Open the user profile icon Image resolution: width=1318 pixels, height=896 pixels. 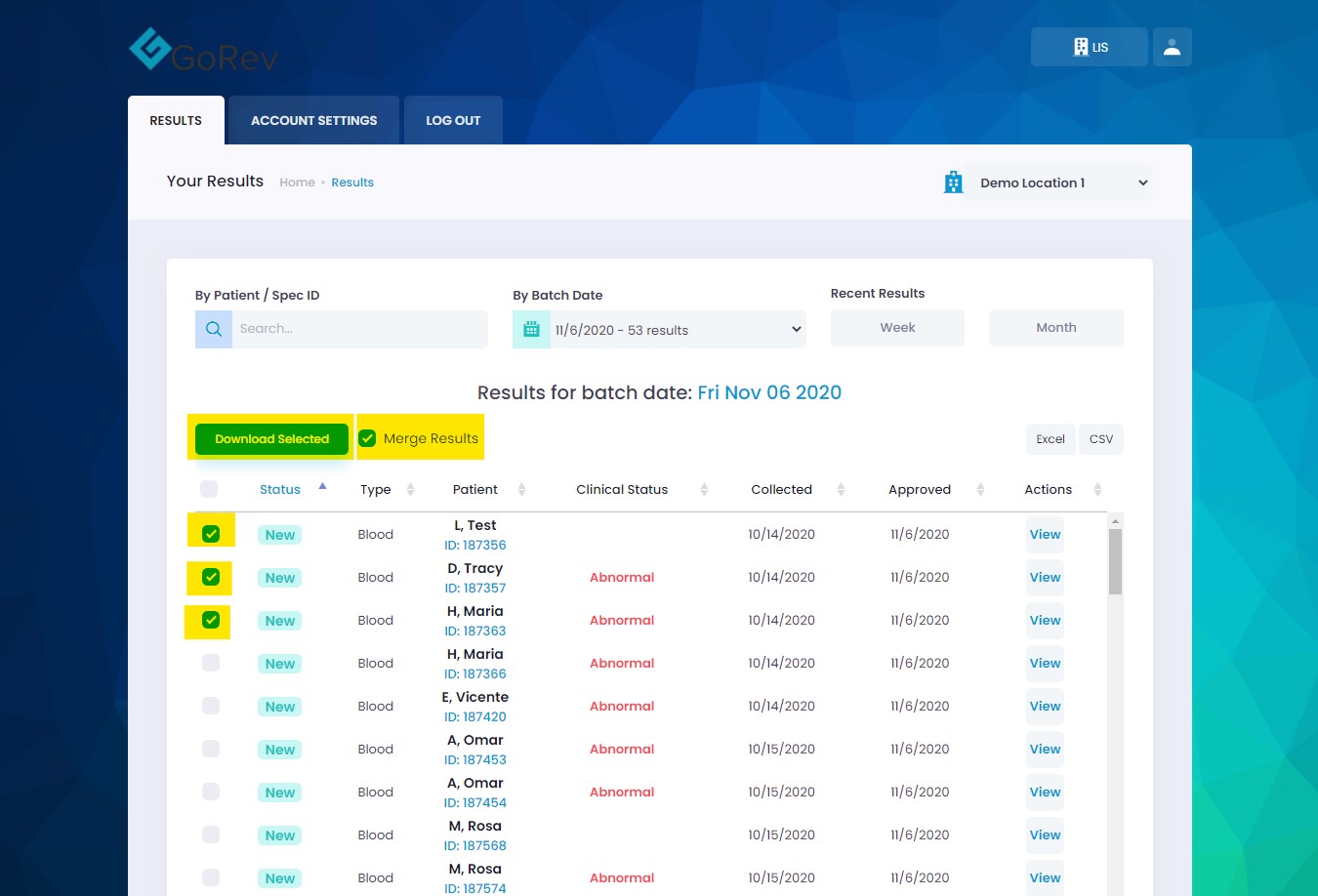click(x=1172, y=47)
